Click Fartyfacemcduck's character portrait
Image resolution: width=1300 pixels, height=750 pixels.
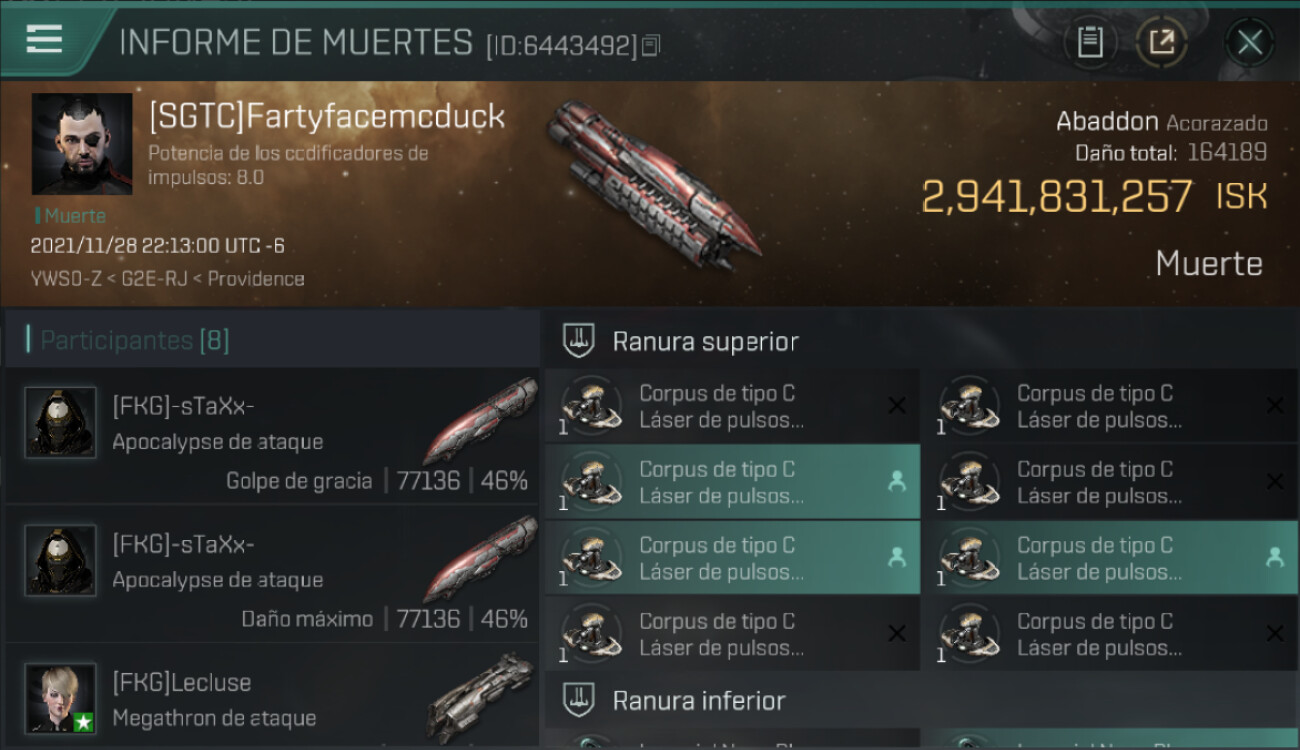(82, 144)
